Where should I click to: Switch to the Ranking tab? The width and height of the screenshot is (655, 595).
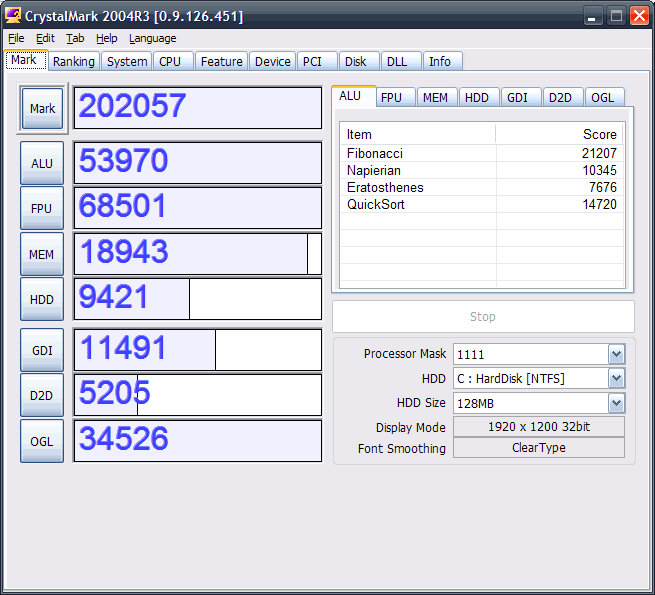74,61
